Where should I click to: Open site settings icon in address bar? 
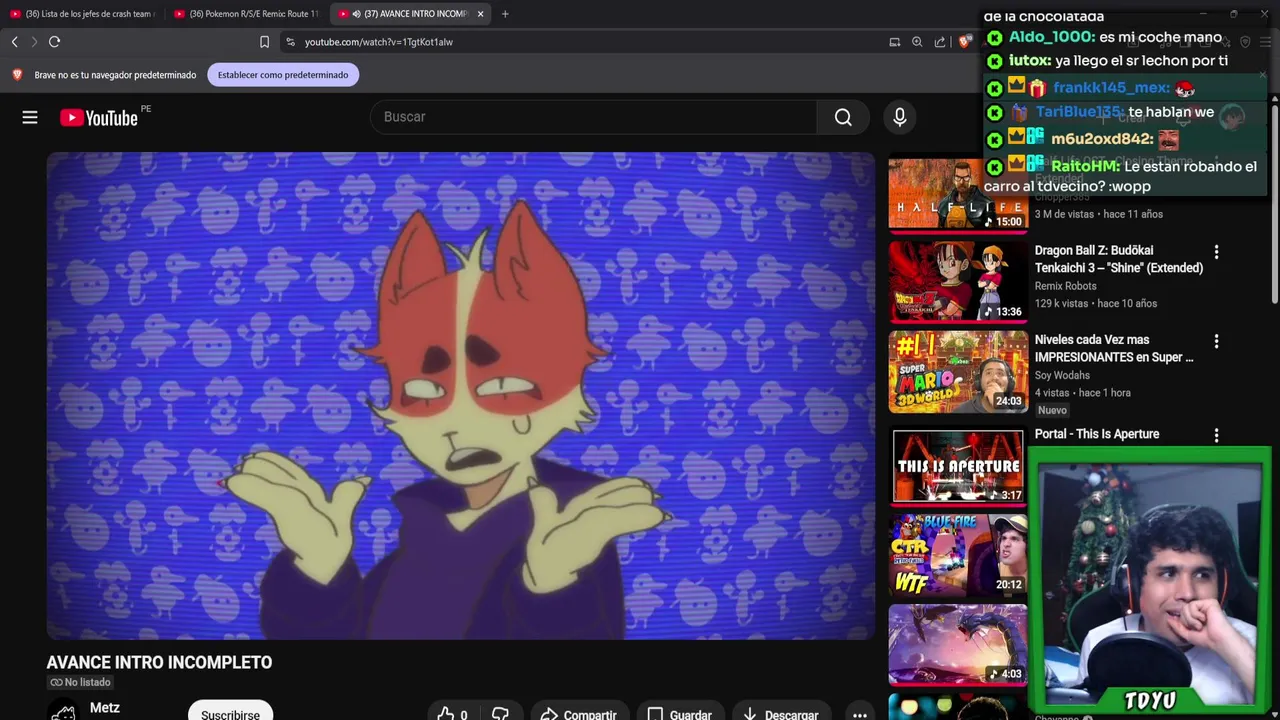click(290, 42)
